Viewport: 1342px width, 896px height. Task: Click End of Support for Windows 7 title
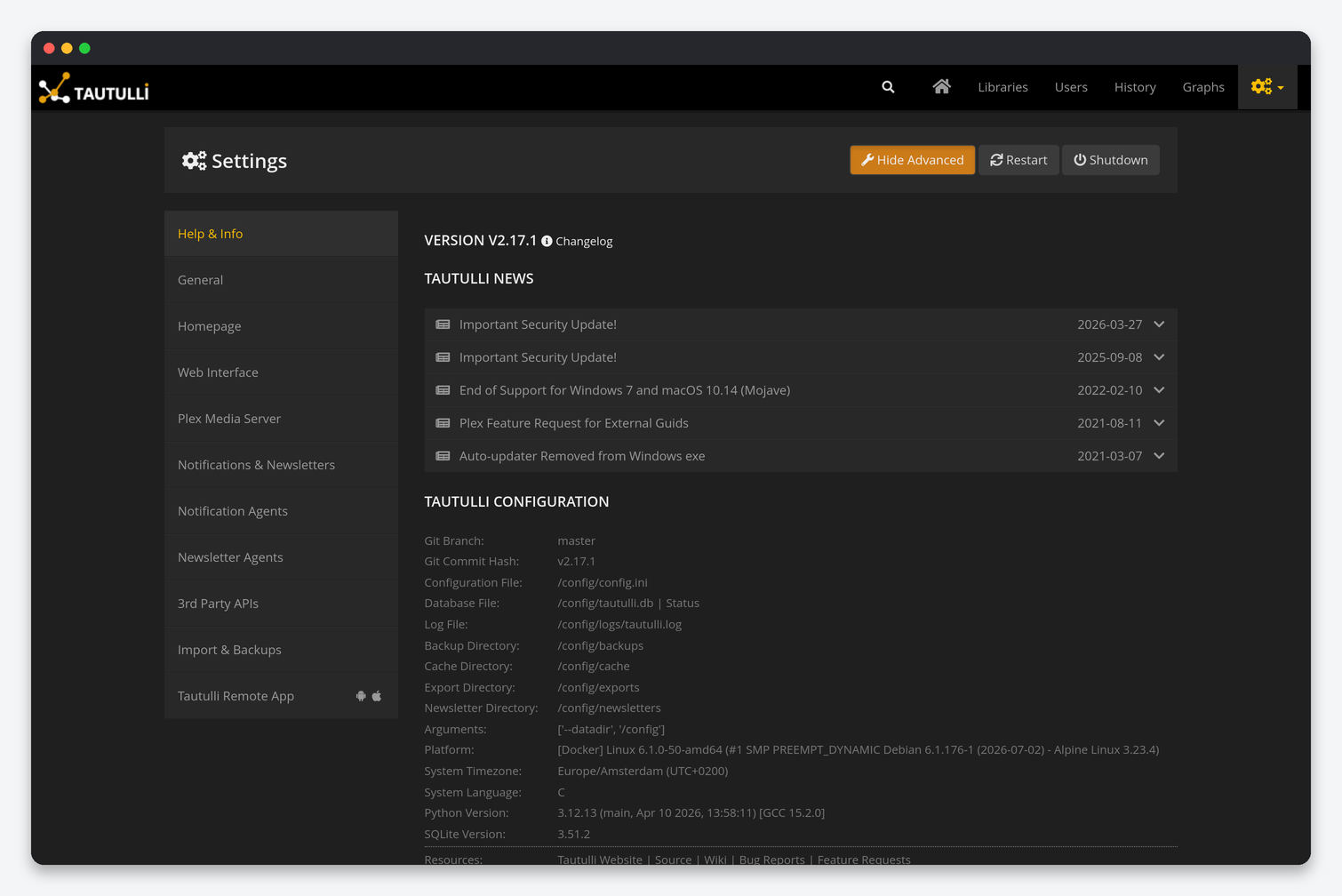coord(625,390)
